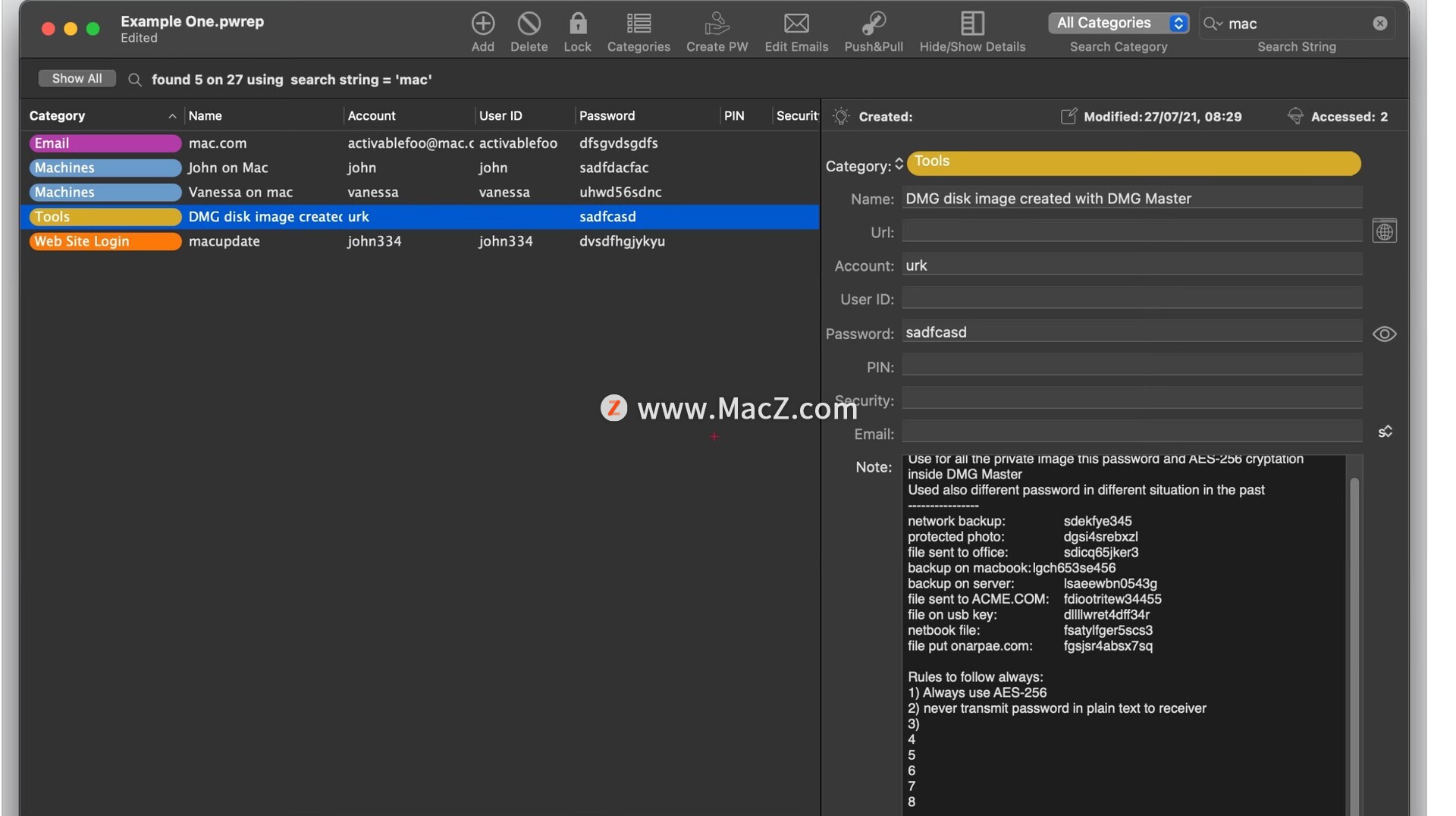This screenshot has width=1456, height=816.
Task: Open the Categories toolbar icon
Action: point(639,24)
